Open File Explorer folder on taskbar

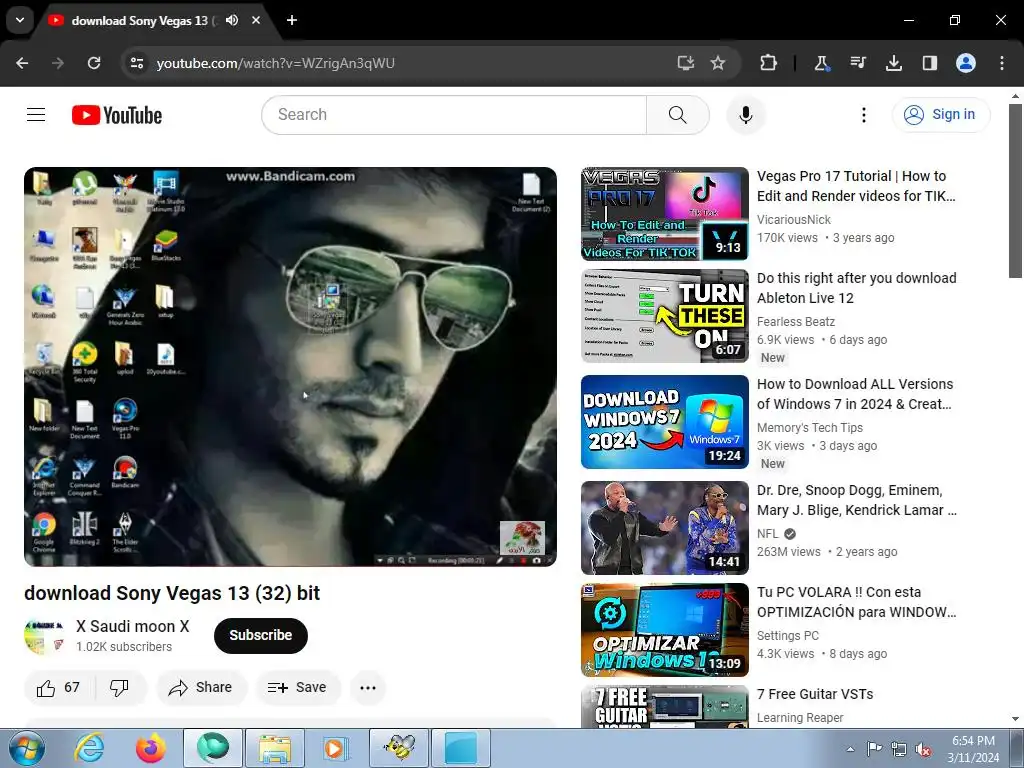point(274,748)
